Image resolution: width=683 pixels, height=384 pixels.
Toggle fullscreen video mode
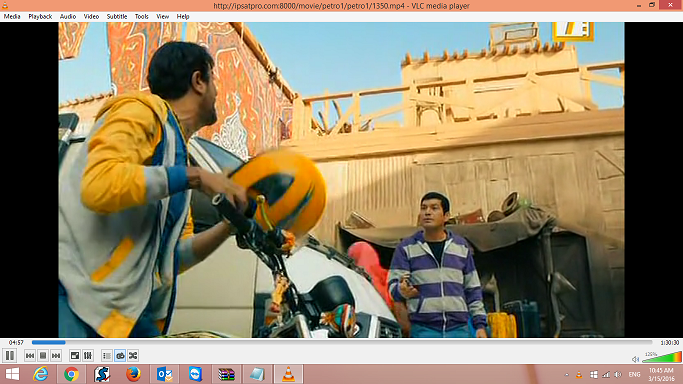[75, 356]
